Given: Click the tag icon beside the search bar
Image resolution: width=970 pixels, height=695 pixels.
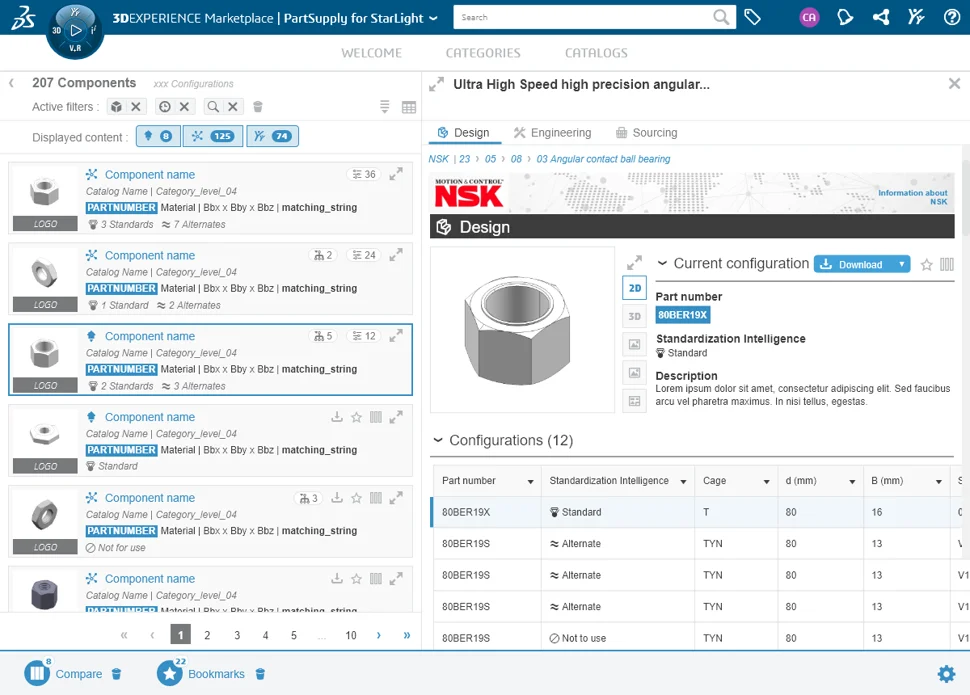Looking at the screenshot, I should (753, 17).
